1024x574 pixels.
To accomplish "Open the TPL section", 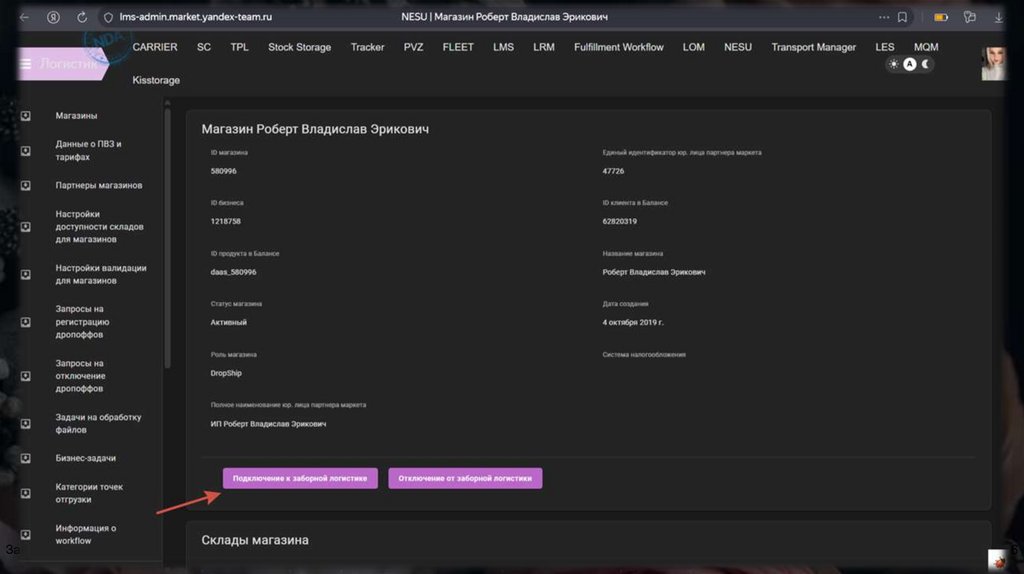I will click(x=239, y=47).
